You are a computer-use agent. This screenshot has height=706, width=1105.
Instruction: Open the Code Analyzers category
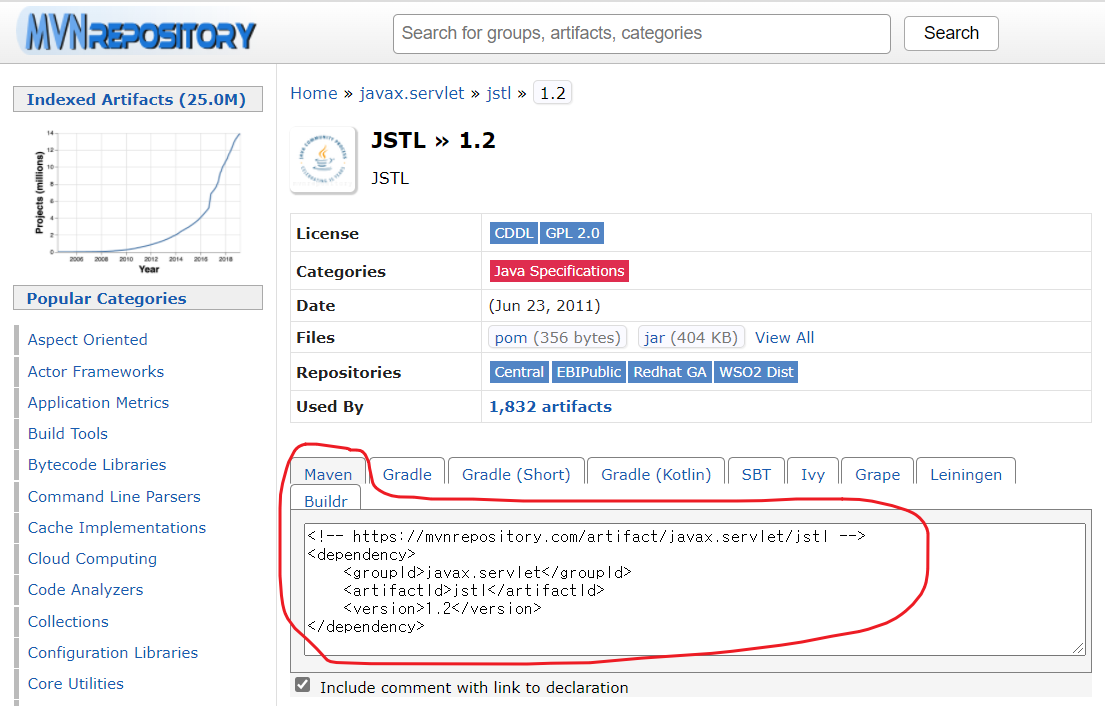tap(85, 590)
